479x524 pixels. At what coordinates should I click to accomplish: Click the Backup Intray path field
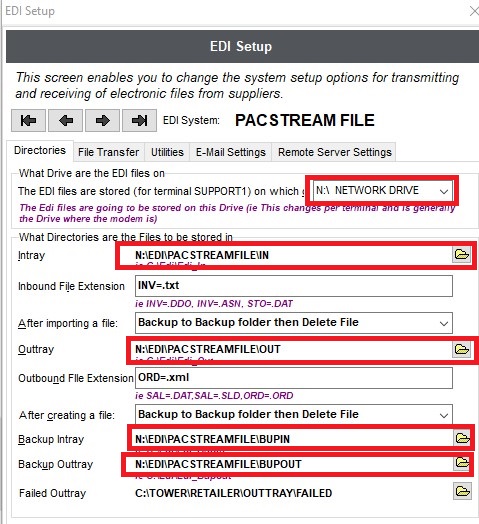[x=293, y=439]
